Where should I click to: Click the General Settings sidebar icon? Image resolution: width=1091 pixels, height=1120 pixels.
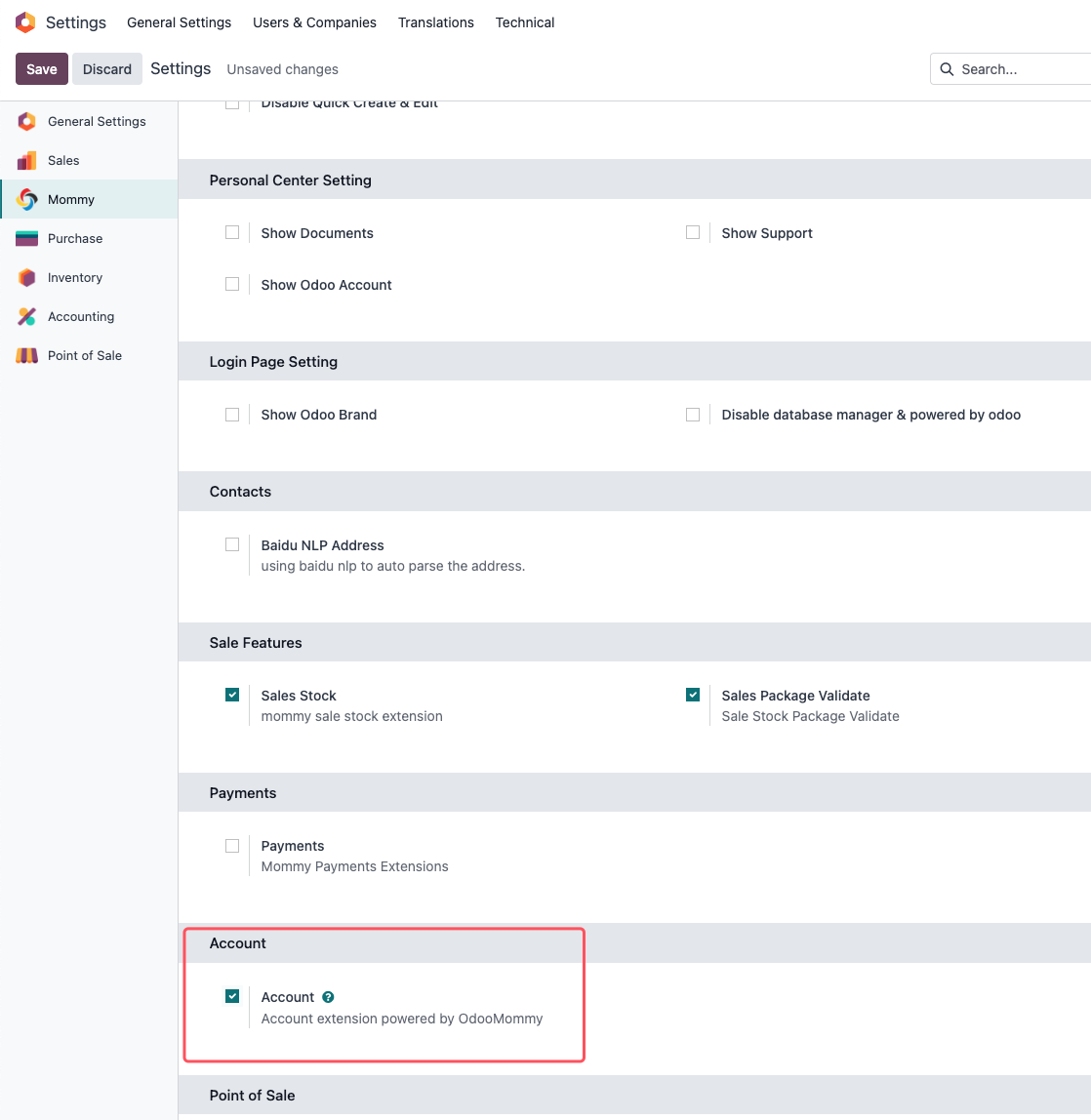click(26, 121)
